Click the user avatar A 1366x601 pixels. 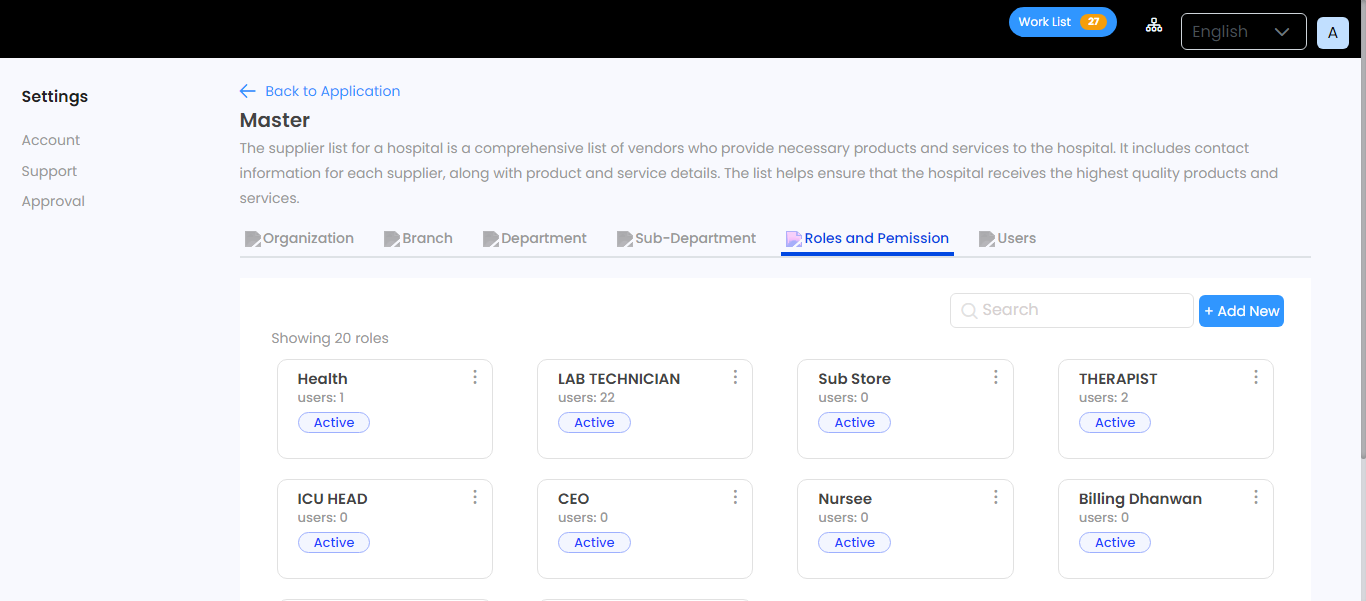1333,32
